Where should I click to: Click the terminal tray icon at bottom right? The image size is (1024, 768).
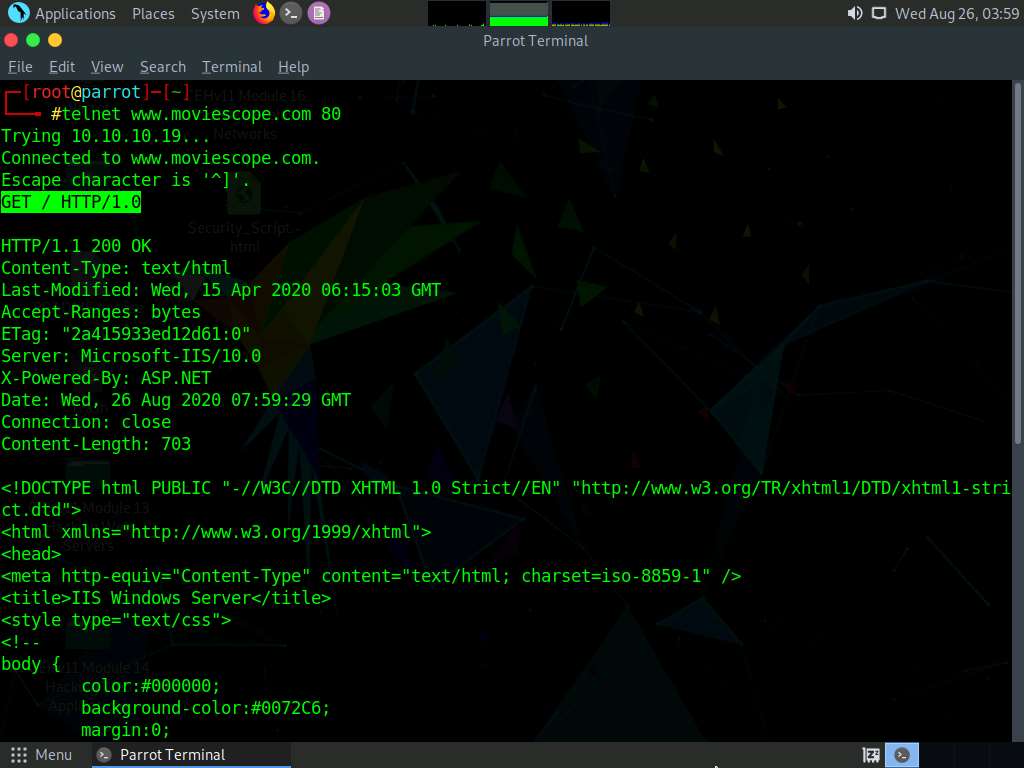coord(902,755)
